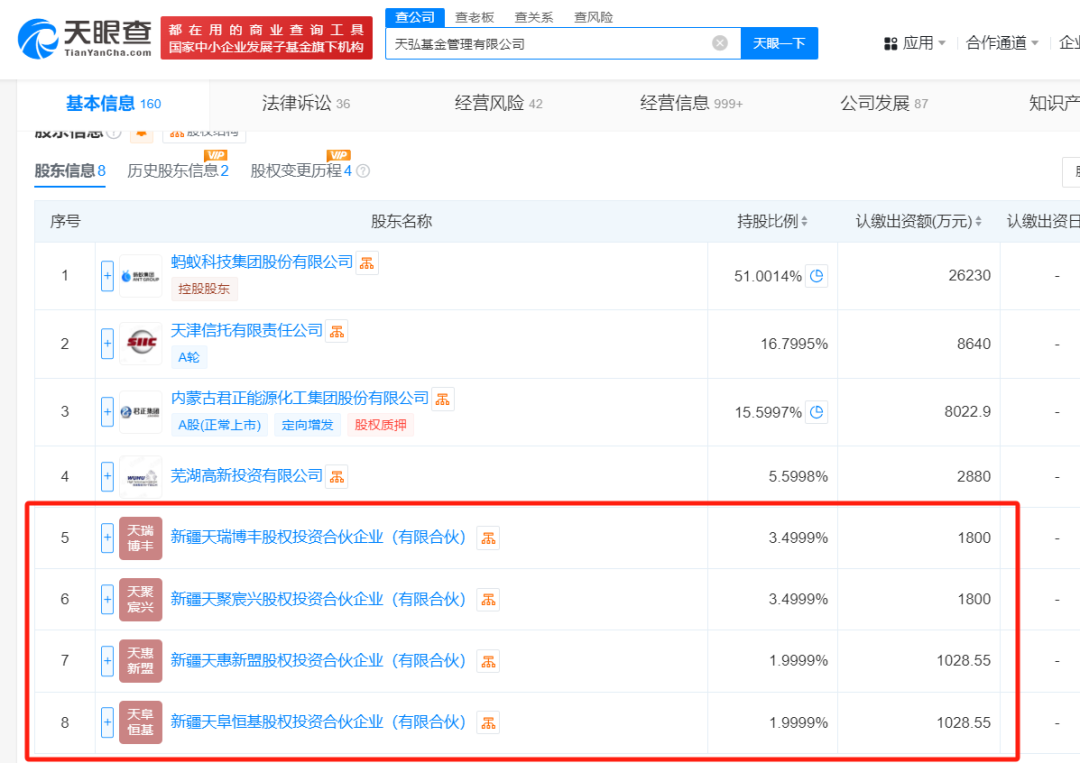
Task: Switch to 查老板 search tab
Action: click(x=475, y=17)
